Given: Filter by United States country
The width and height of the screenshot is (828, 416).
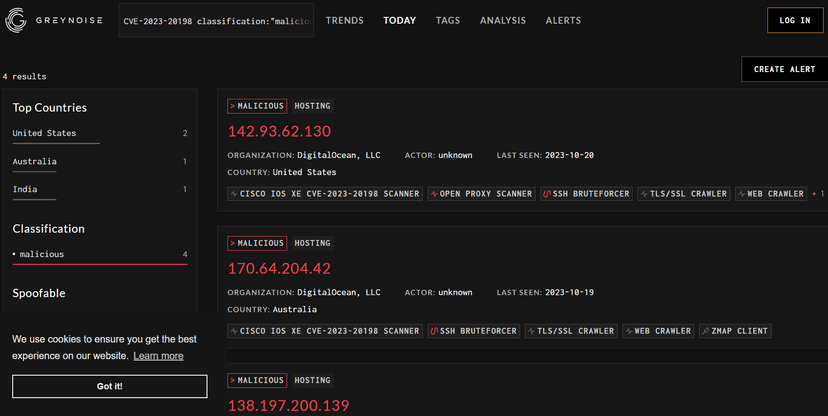Looking at the screenshot, I should tap(100, 134).
